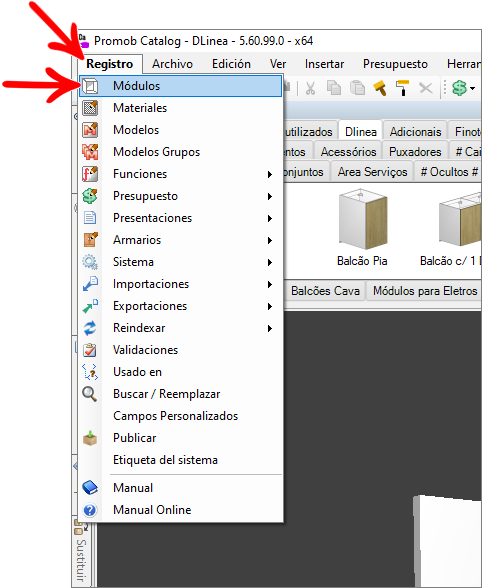Click the Usado en icon

coord(90,372)
